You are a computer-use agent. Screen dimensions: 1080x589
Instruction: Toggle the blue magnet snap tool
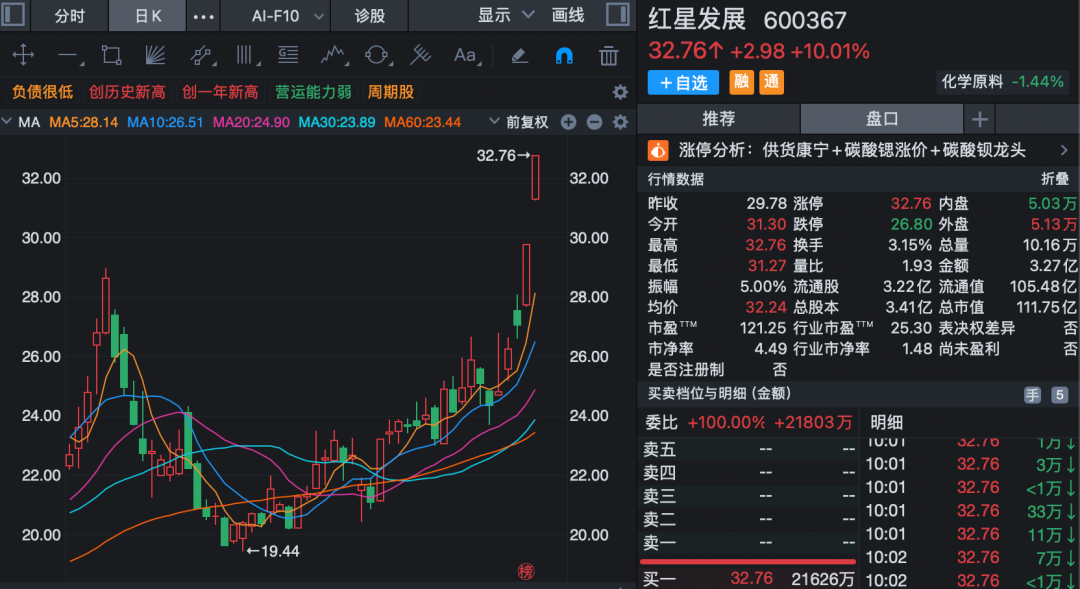[x=564, y=55]
